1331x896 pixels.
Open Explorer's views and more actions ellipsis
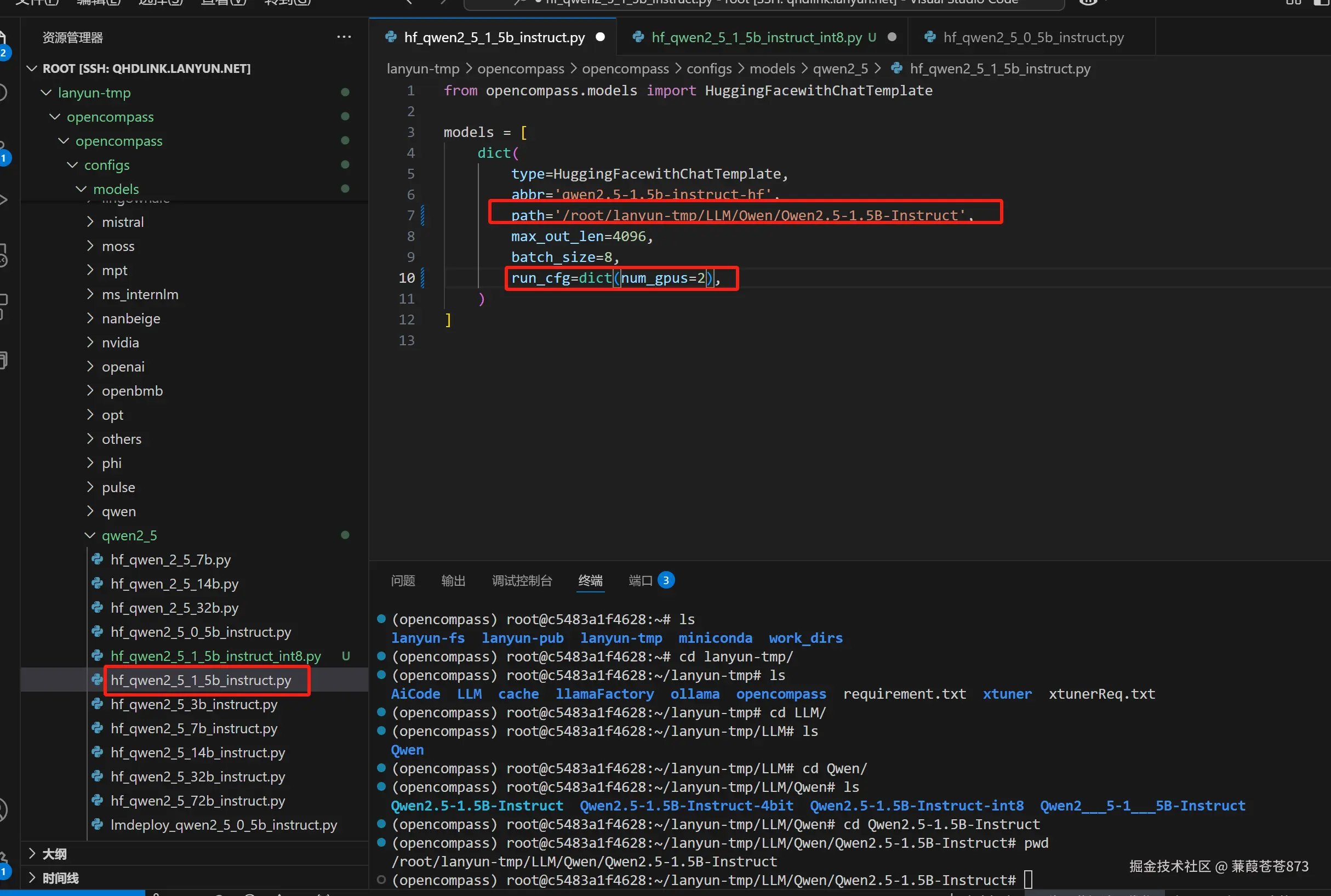[344, 37]
